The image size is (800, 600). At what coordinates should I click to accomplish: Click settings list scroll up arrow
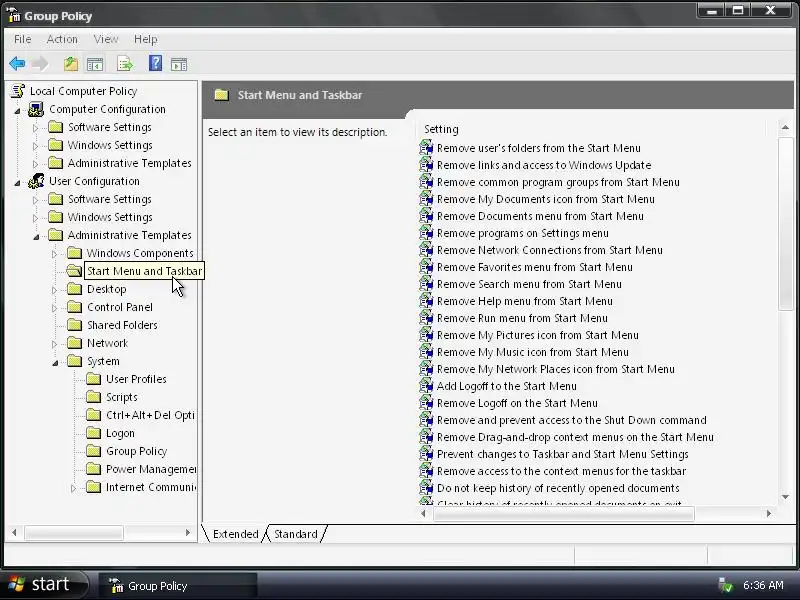[785, 127]
